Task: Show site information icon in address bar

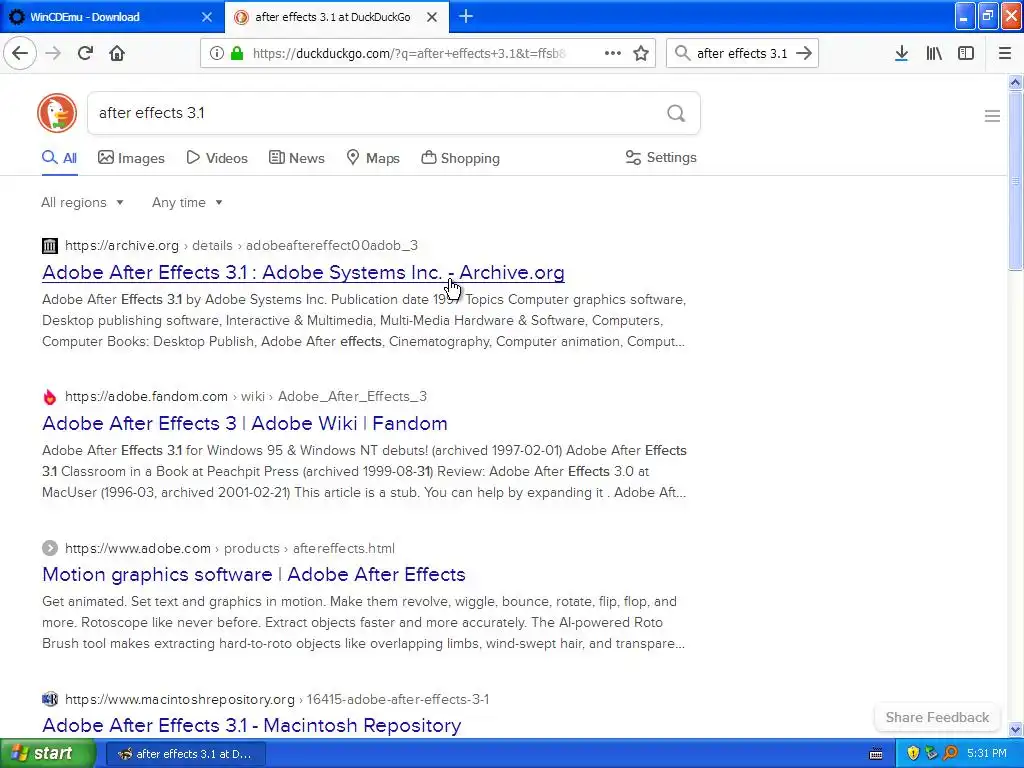Action: [x=216, y=53]
